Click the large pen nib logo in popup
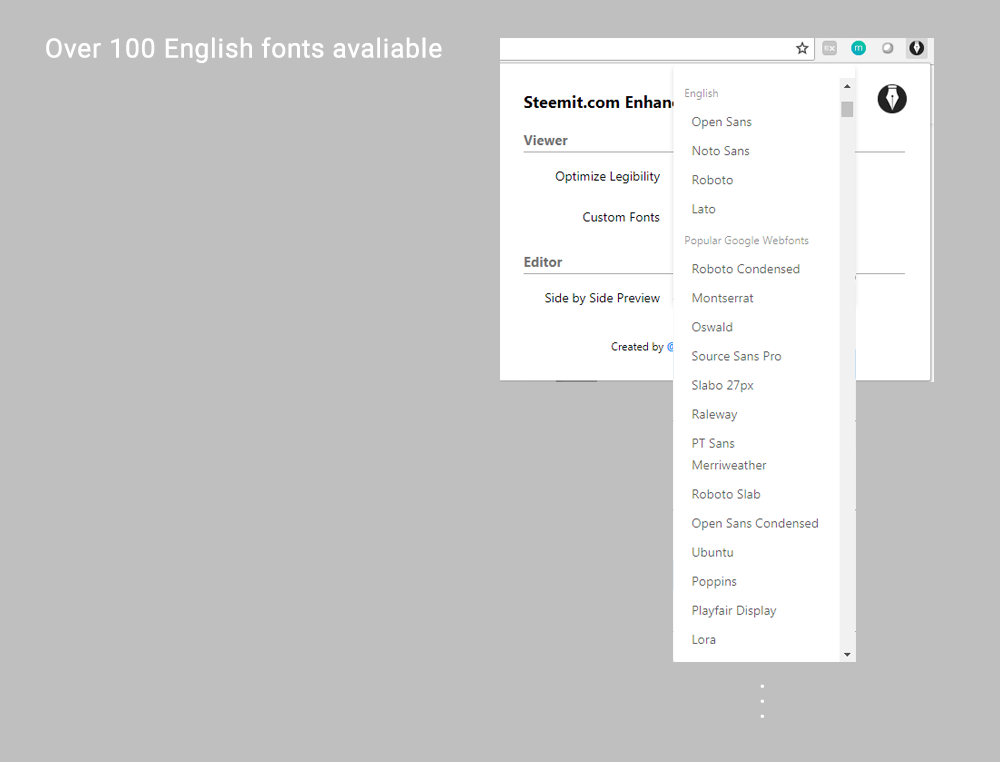The image size is (1000, 762). click(x=892, y=99)
